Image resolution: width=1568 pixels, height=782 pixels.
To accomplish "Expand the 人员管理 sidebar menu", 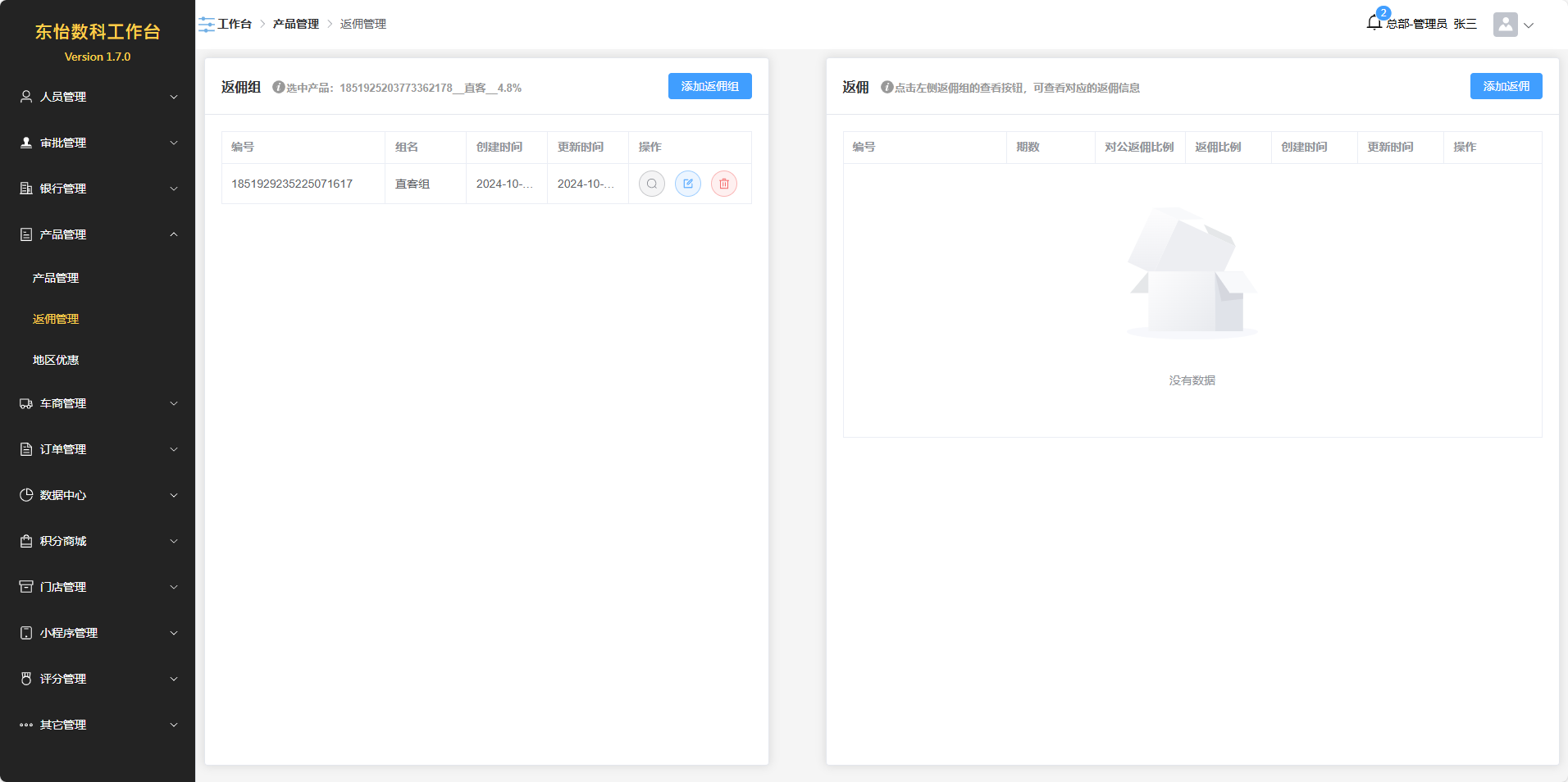I will [98, 97].
